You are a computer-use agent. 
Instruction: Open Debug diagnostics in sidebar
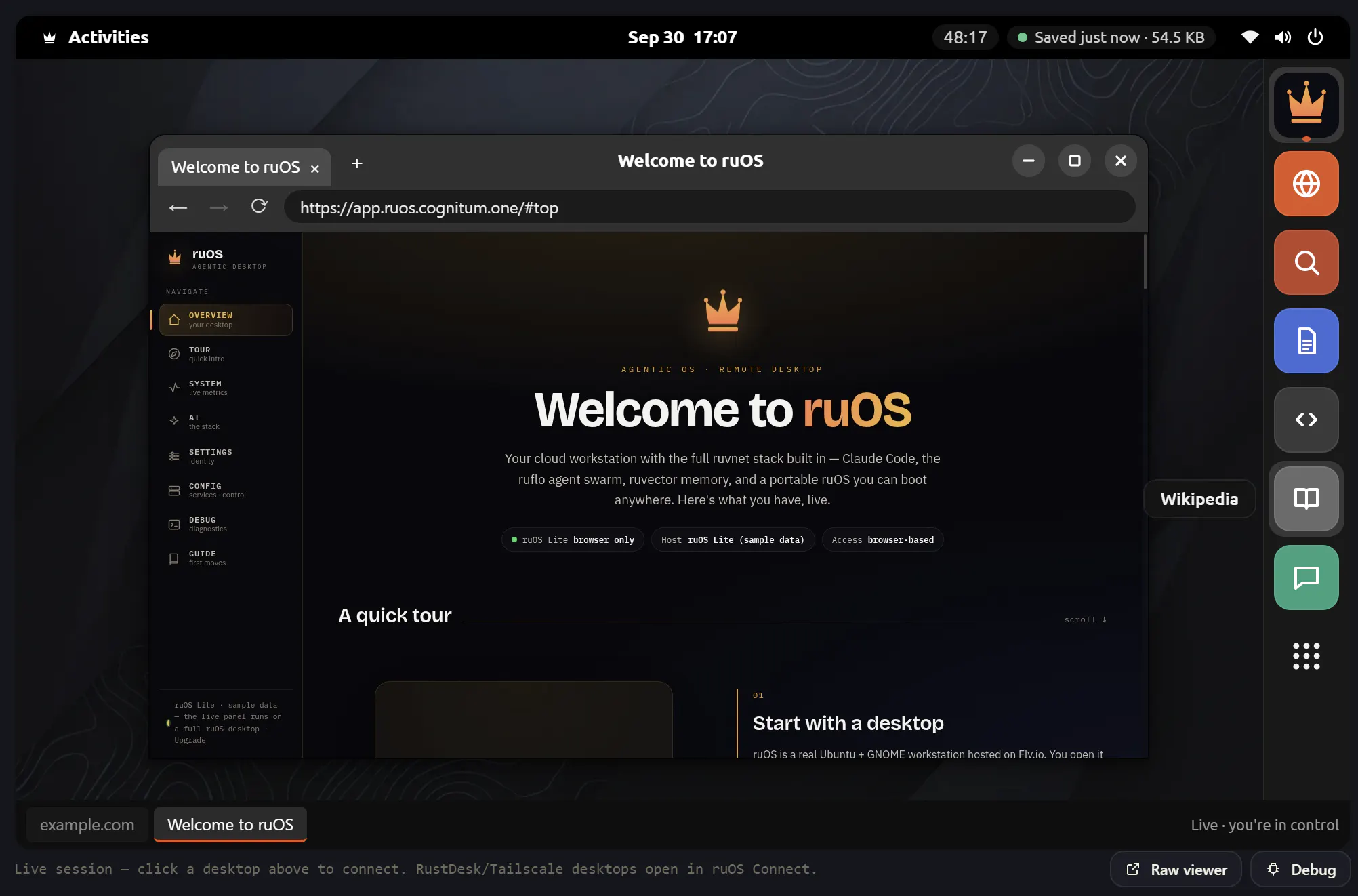(226, 524)
